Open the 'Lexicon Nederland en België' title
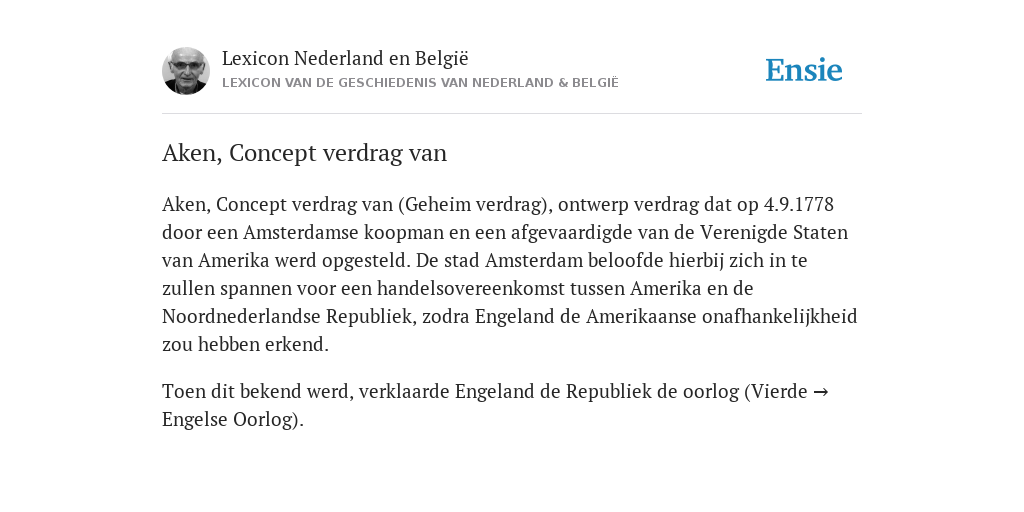 click(x=345, y=58)
